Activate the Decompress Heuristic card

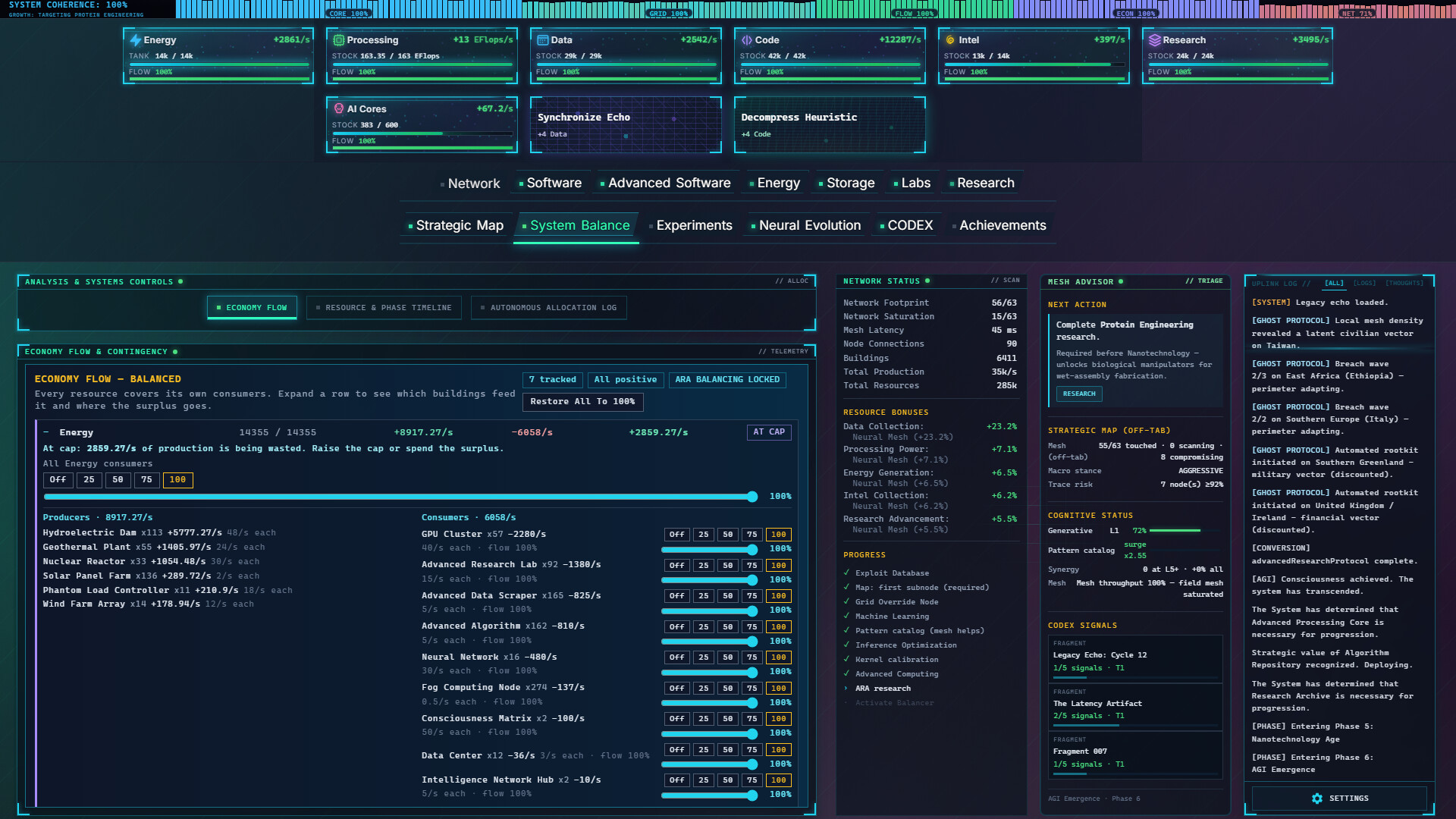pos(830,125)
